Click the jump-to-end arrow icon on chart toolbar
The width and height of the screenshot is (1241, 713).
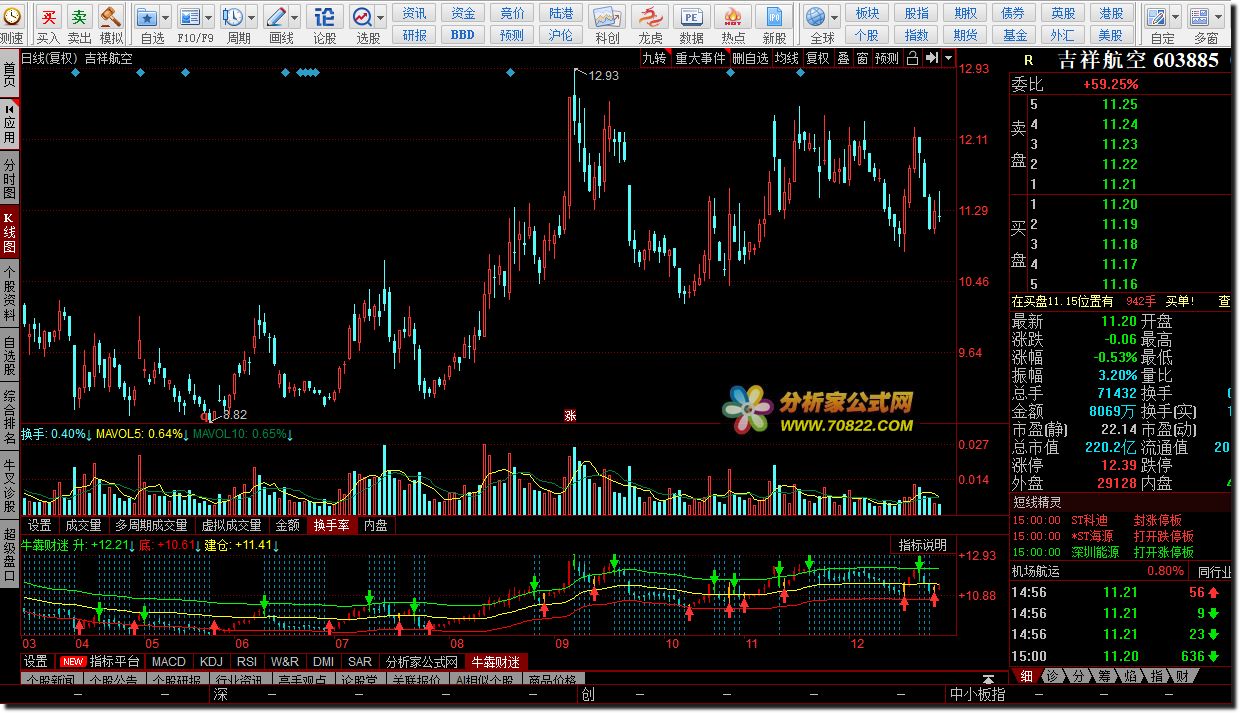tap(931, 58)
